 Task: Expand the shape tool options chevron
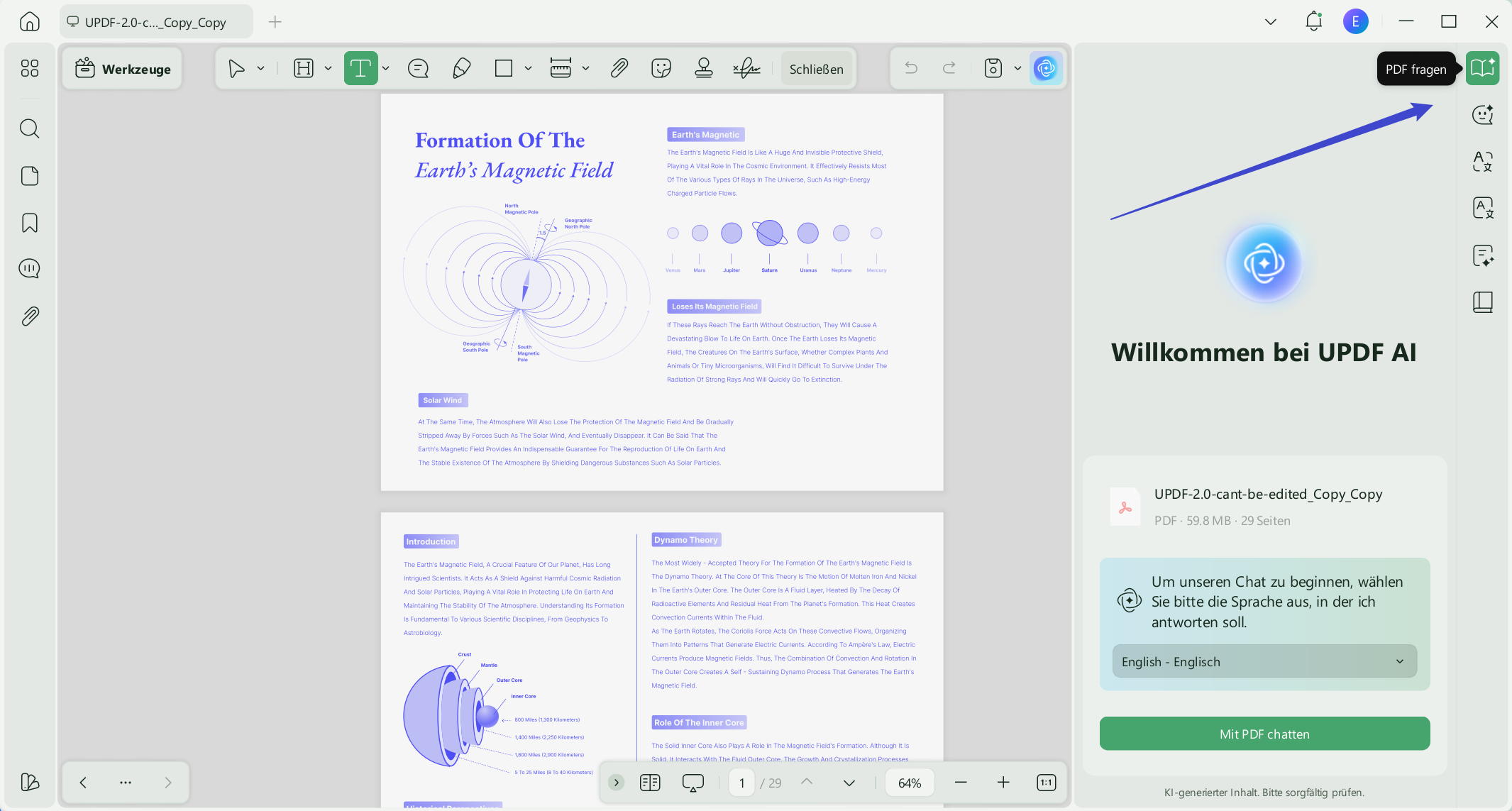(528, 68)
